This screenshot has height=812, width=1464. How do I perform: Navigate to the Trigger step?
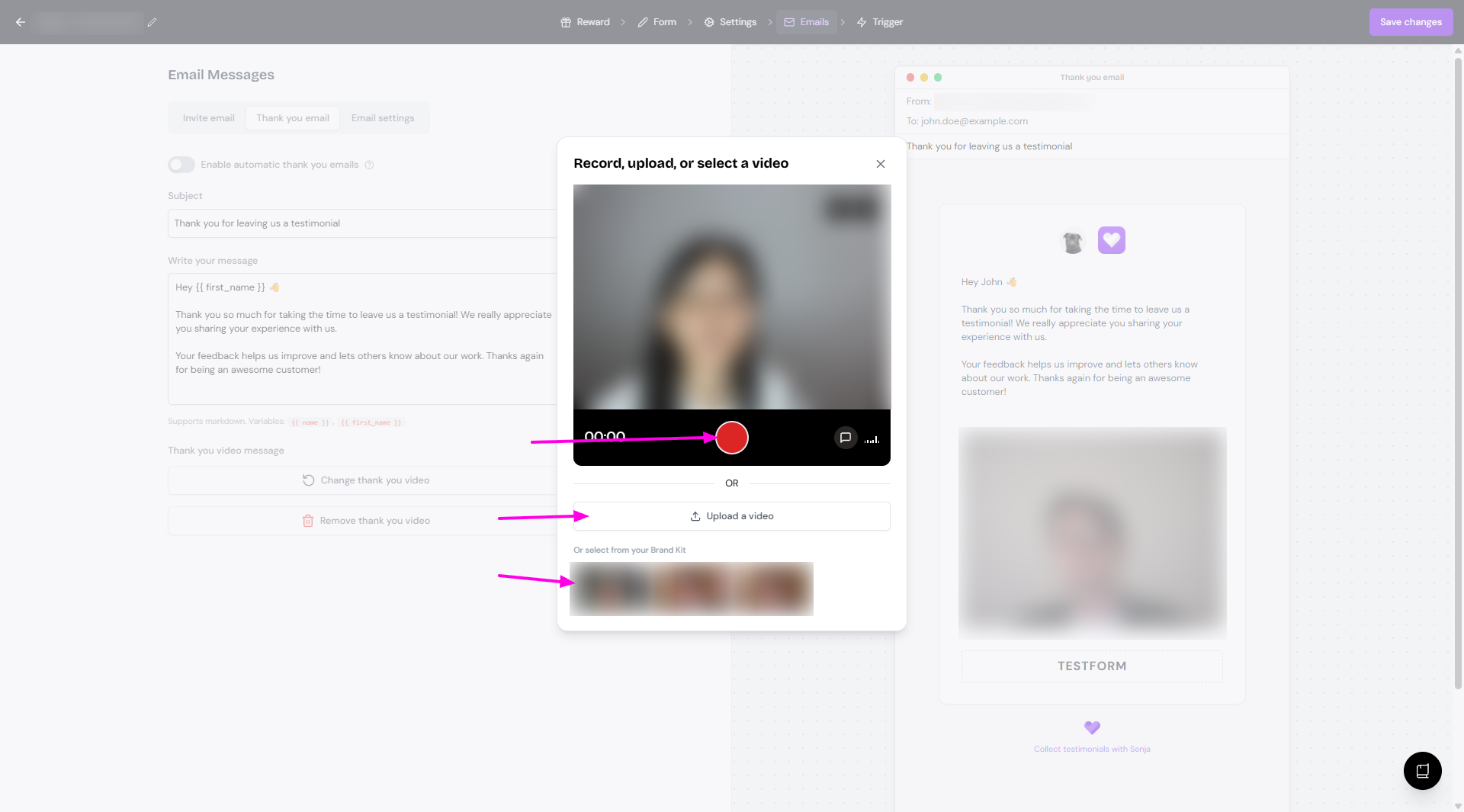point(880,22)
